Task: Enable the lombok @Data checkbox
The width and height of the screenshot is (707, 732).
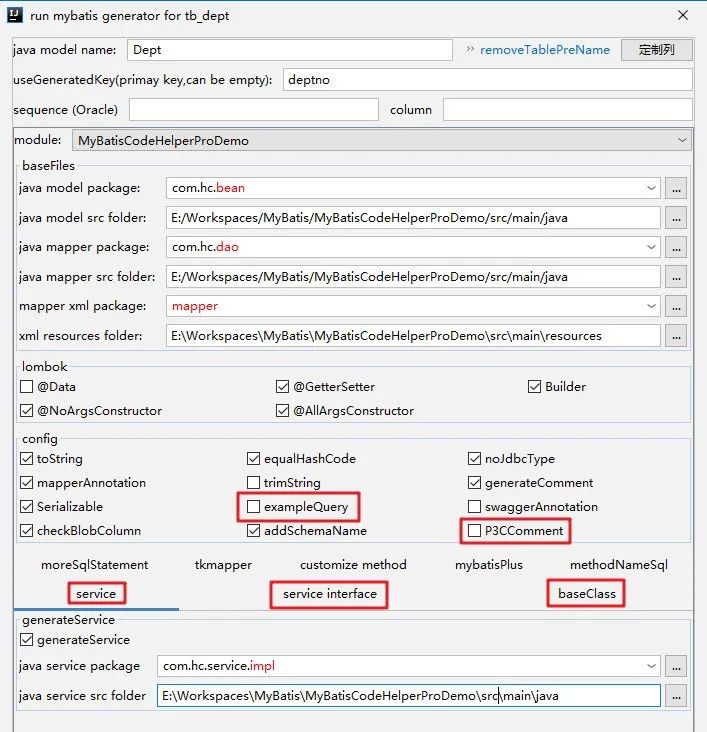Action: (27, 387)
